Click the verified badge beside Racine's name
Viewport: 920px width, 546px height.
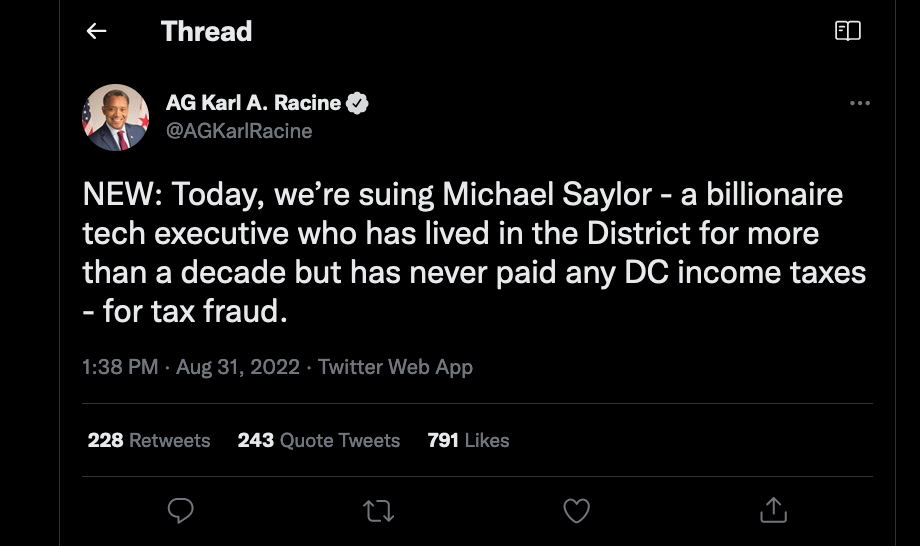(357, 103)
